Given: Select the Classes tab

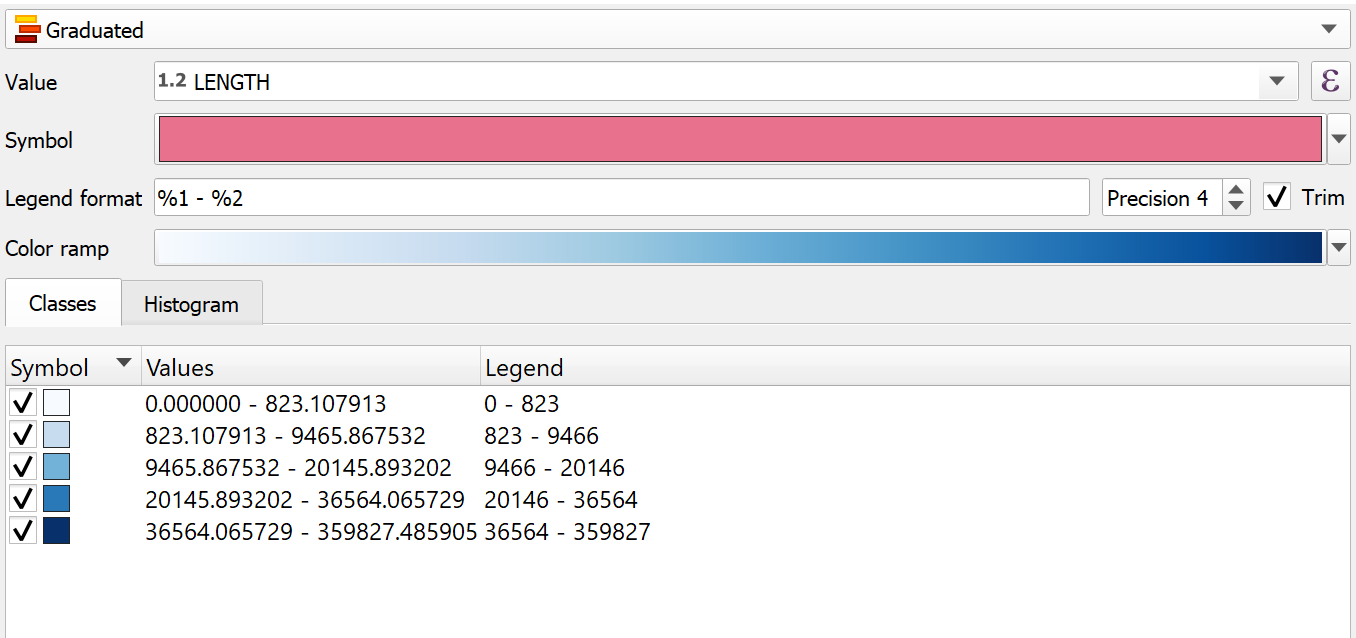Looking at the screenshot, I should tap(62, 303).
